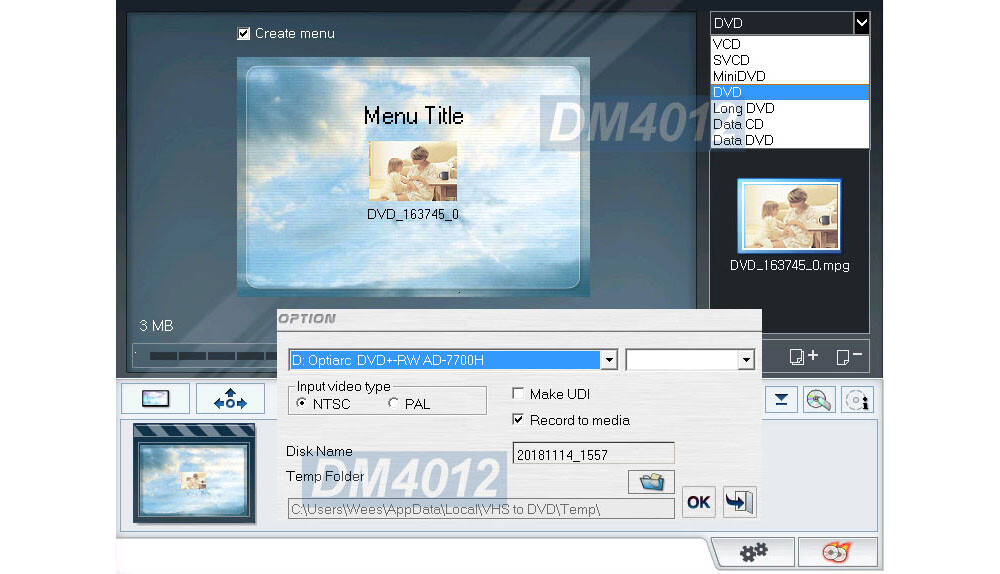1000x574 pixels.
Task: Choose SVCD from the format list
Action: tap(790, 60)
